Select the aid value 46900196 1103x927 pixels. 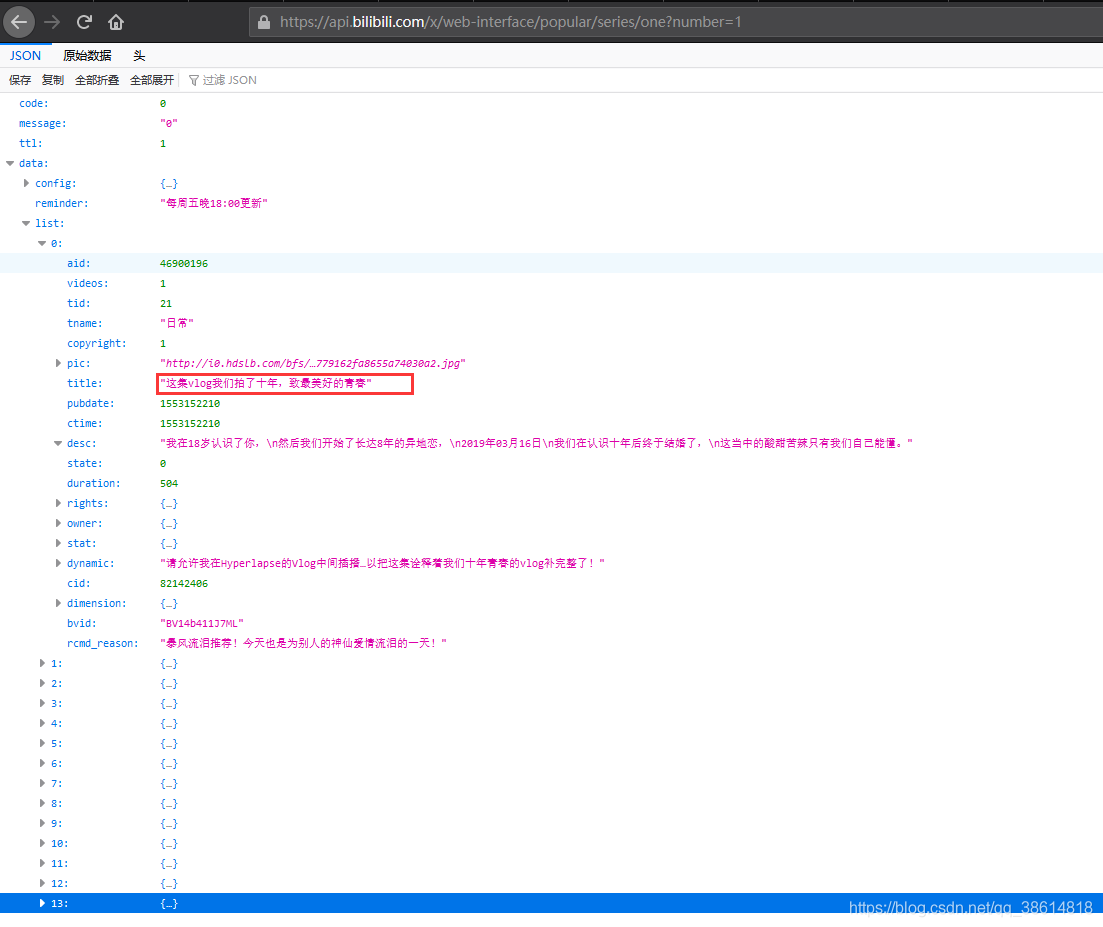[x=184, y=263]
